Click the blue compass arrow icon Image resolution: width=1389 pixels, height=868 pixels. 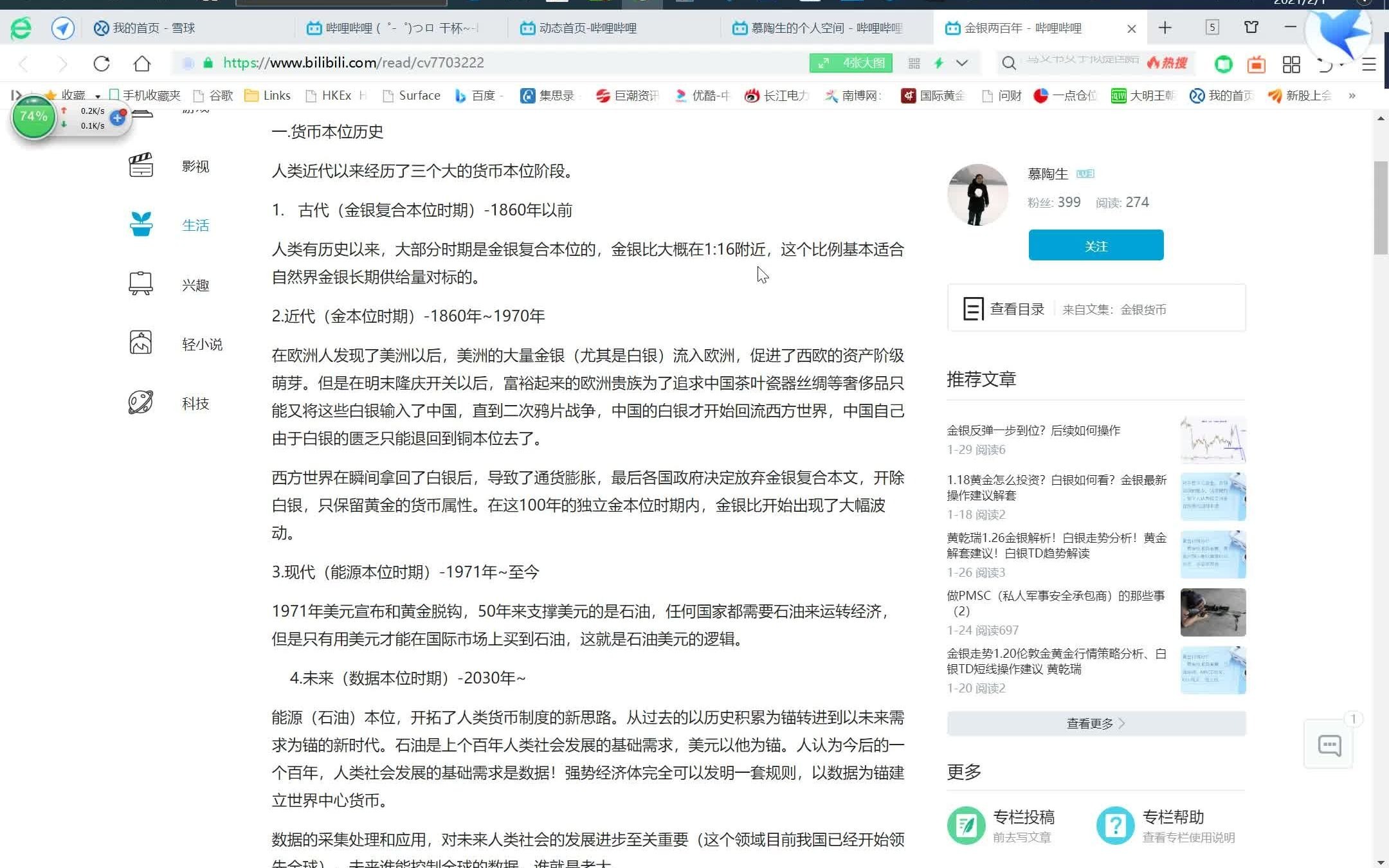tap(62, 28)
